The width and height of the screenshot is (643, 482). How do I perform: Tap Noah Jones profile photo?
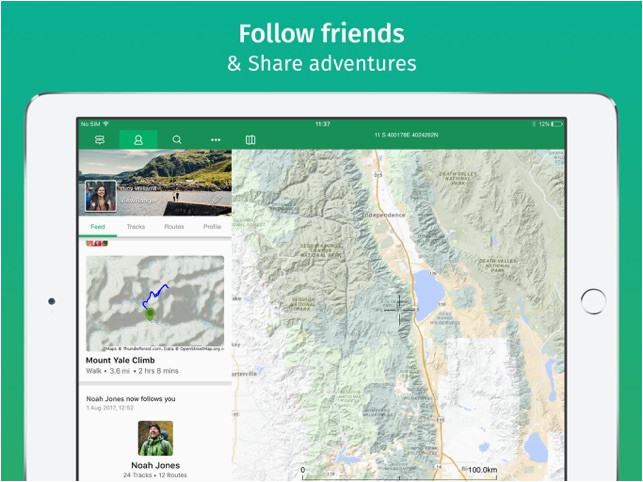click(155, 439)
